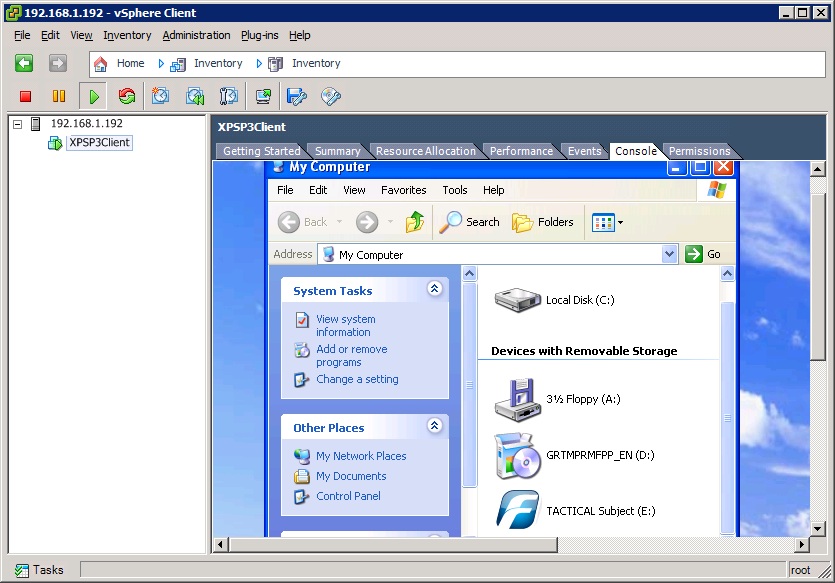Collapse the Other Places panel
This screenshot has height=583, width=835.
click(x=435, y=425)
